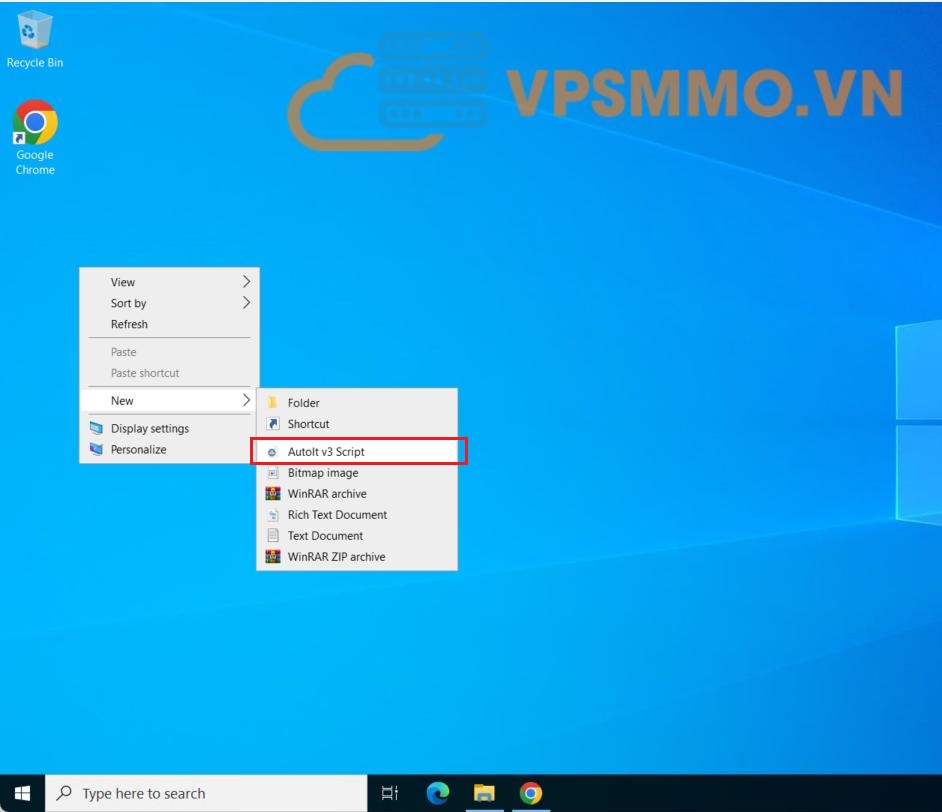Open the New submenu entry
Viewport: 942px width, 812px height.
pyautogui.click(x=123, y=400)
